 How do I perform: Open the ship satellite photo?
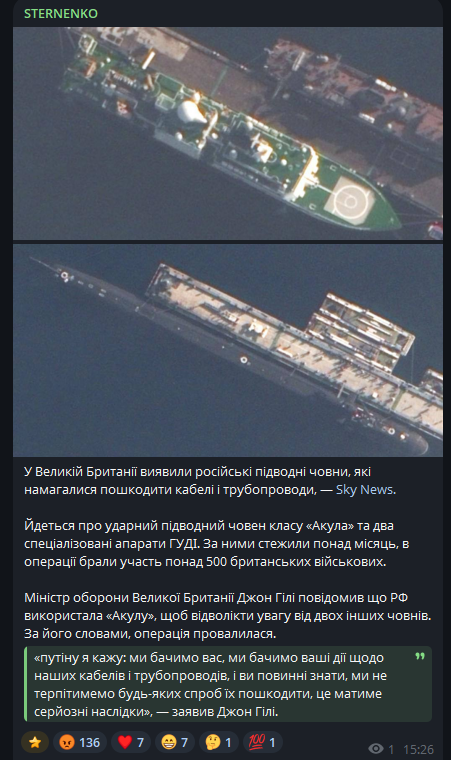coord(228,133)
